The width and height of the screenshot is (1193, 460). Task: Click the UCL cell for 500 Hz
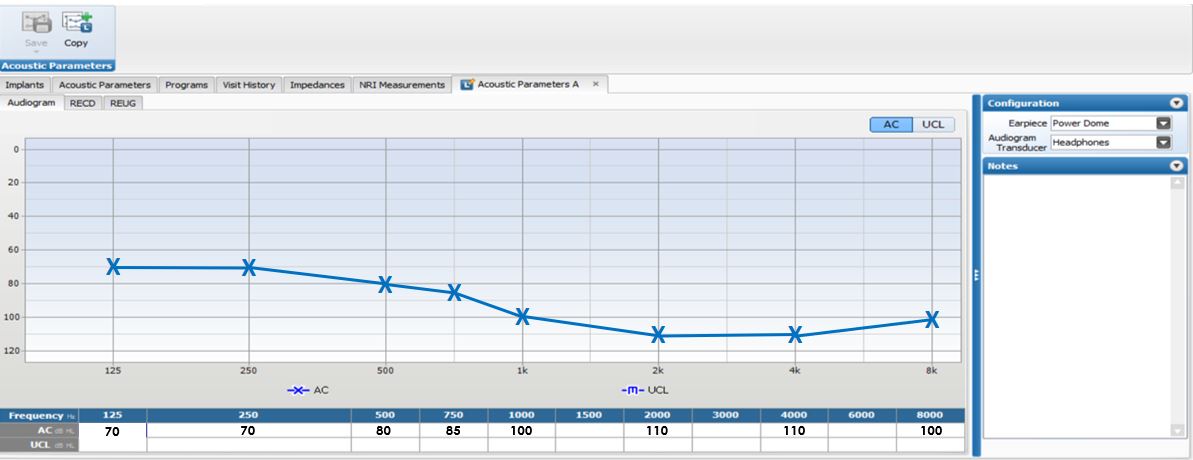[x=385, y=445]
